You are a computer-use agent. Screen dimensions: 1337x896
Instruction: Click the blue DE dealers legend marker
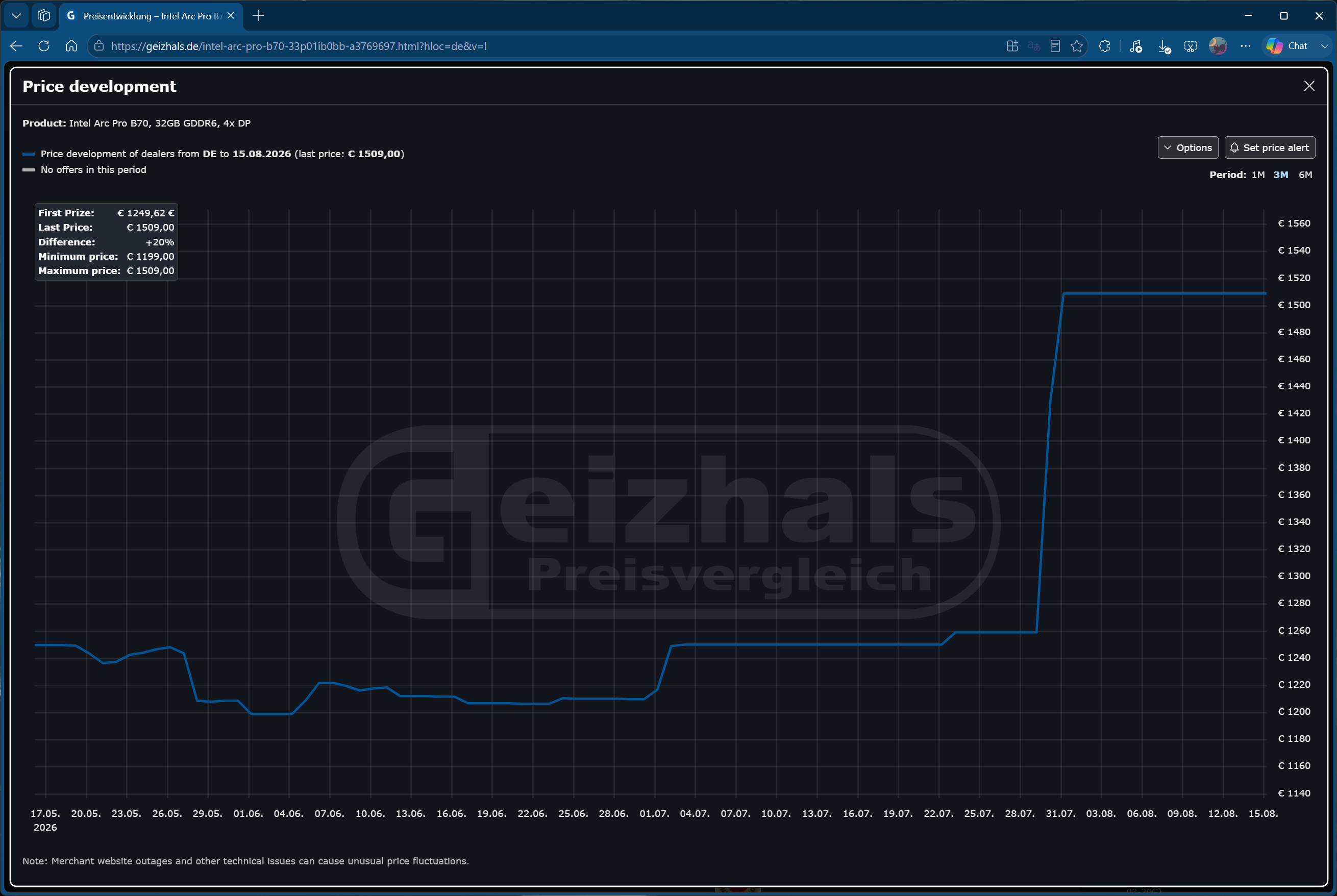29,154
